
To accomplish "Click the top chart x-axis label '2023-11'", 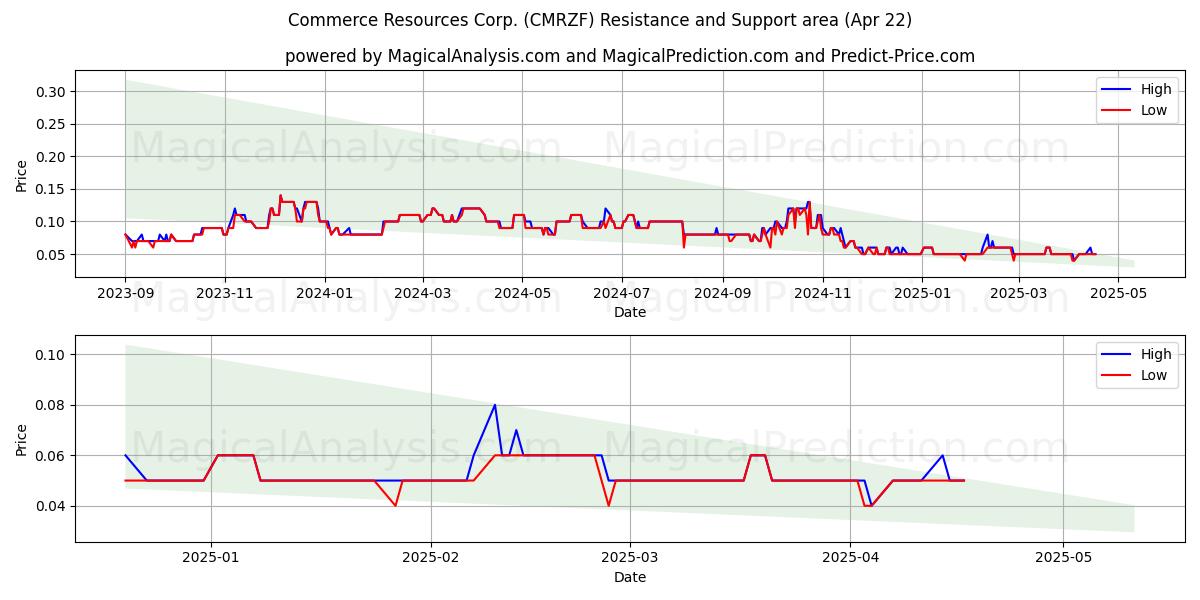I will 224,294.
